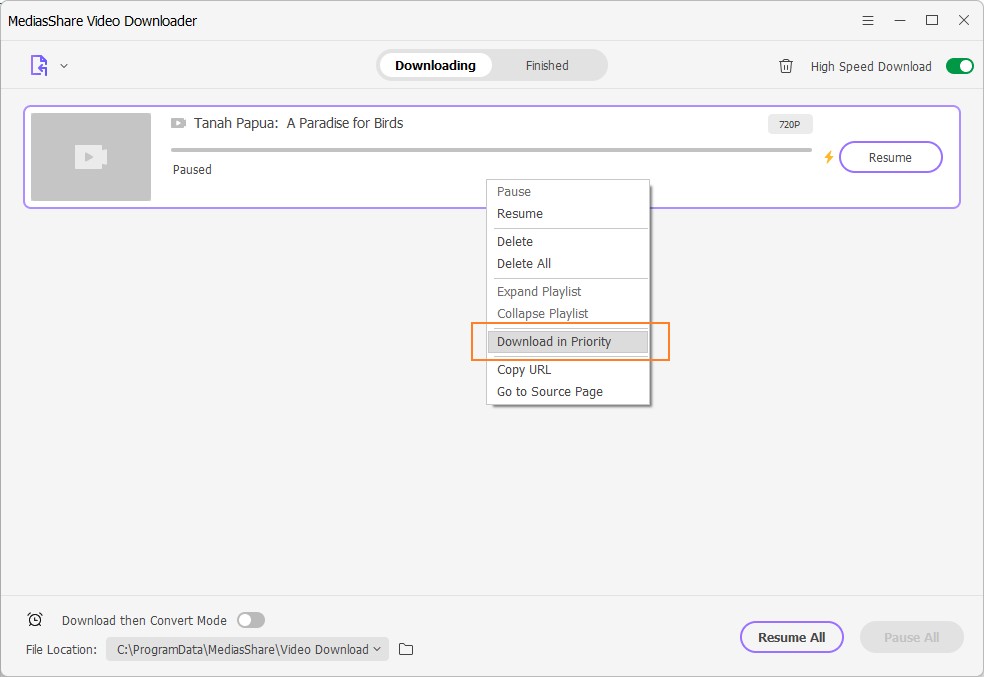Screen dimensions: 984x677
Task: Click the Resume All button
Action: 791,637
